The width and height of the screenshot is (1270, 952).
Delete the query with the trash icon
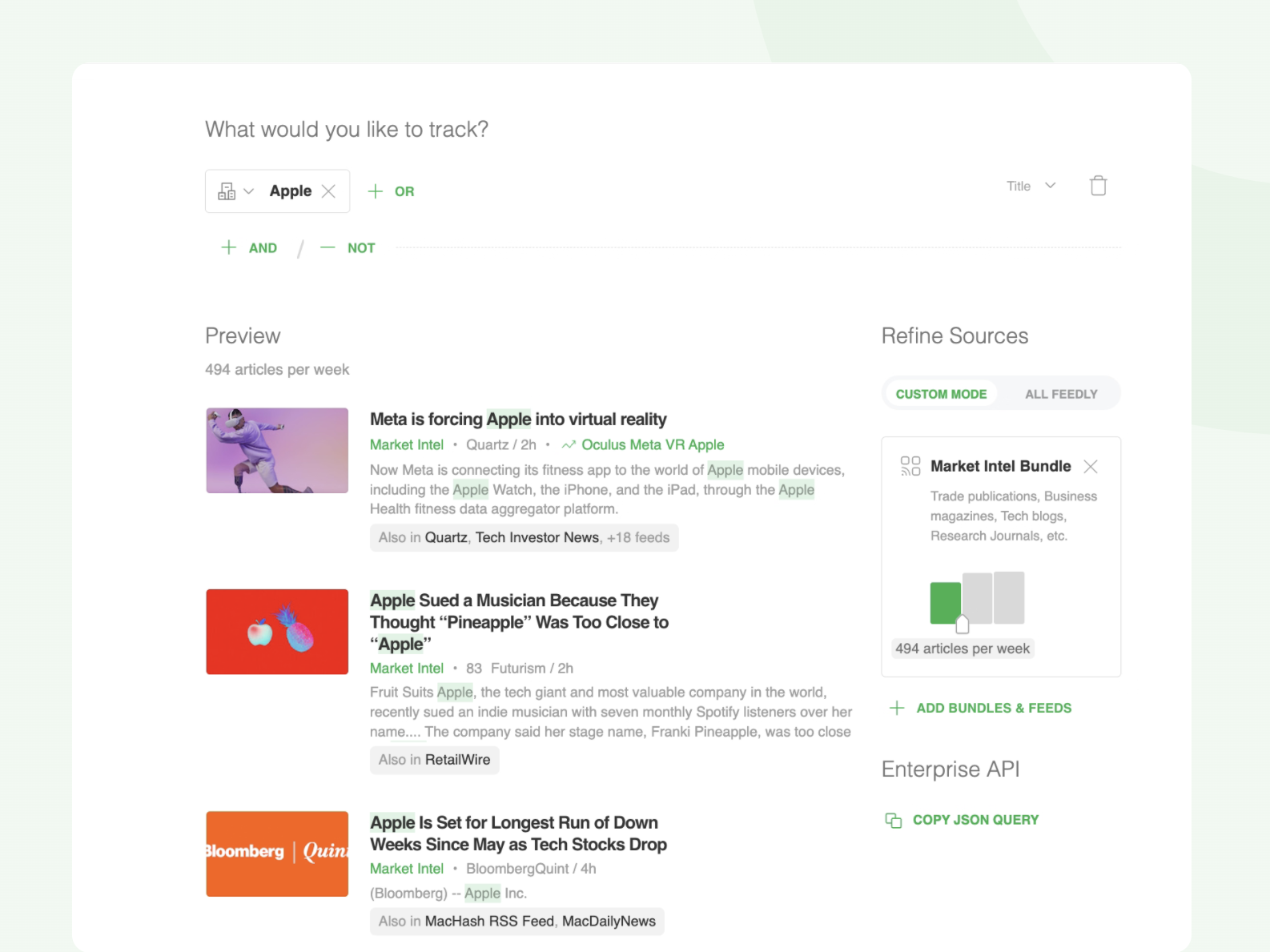(x=1098, y=186)
